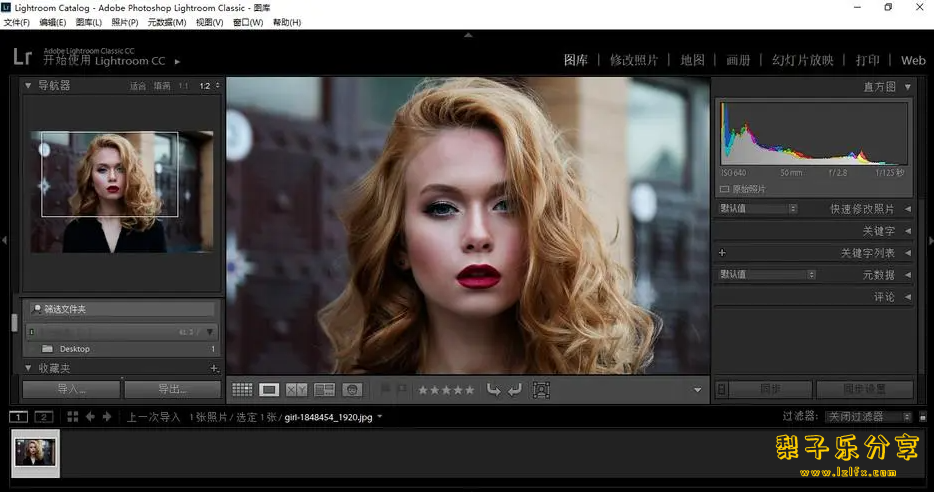Add keyword with plus in 关键字列表
Screen dimensions: 934x492
click(x=722, y=253)
